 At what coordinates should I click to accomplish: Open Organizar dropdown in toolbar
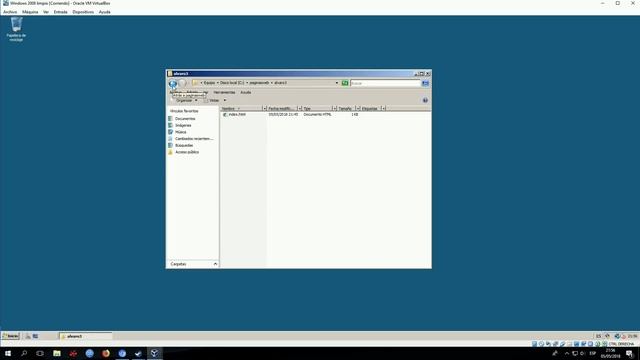187,100
